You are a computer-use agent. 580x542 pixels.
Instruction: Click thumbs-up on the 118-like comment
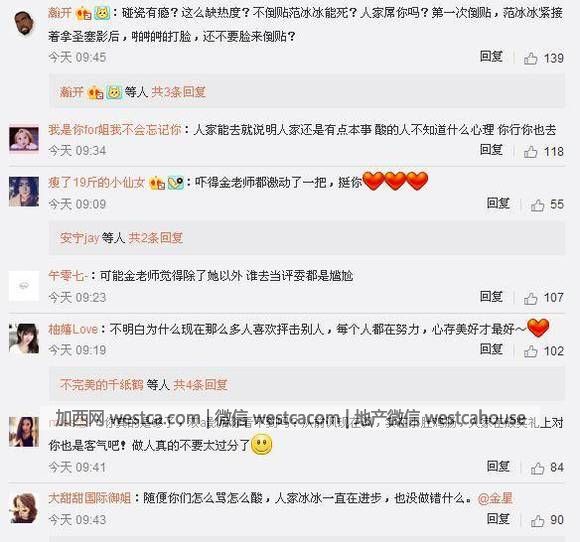pos(530,152)
